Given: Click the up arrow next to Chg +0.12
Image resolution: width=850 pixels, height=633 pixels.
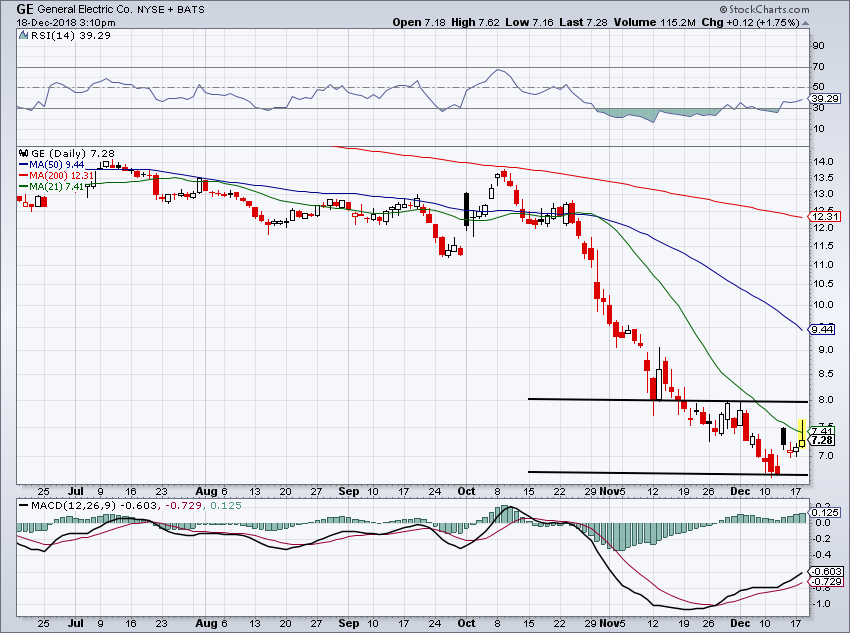Looking at the screenshot, I should 806,23.
